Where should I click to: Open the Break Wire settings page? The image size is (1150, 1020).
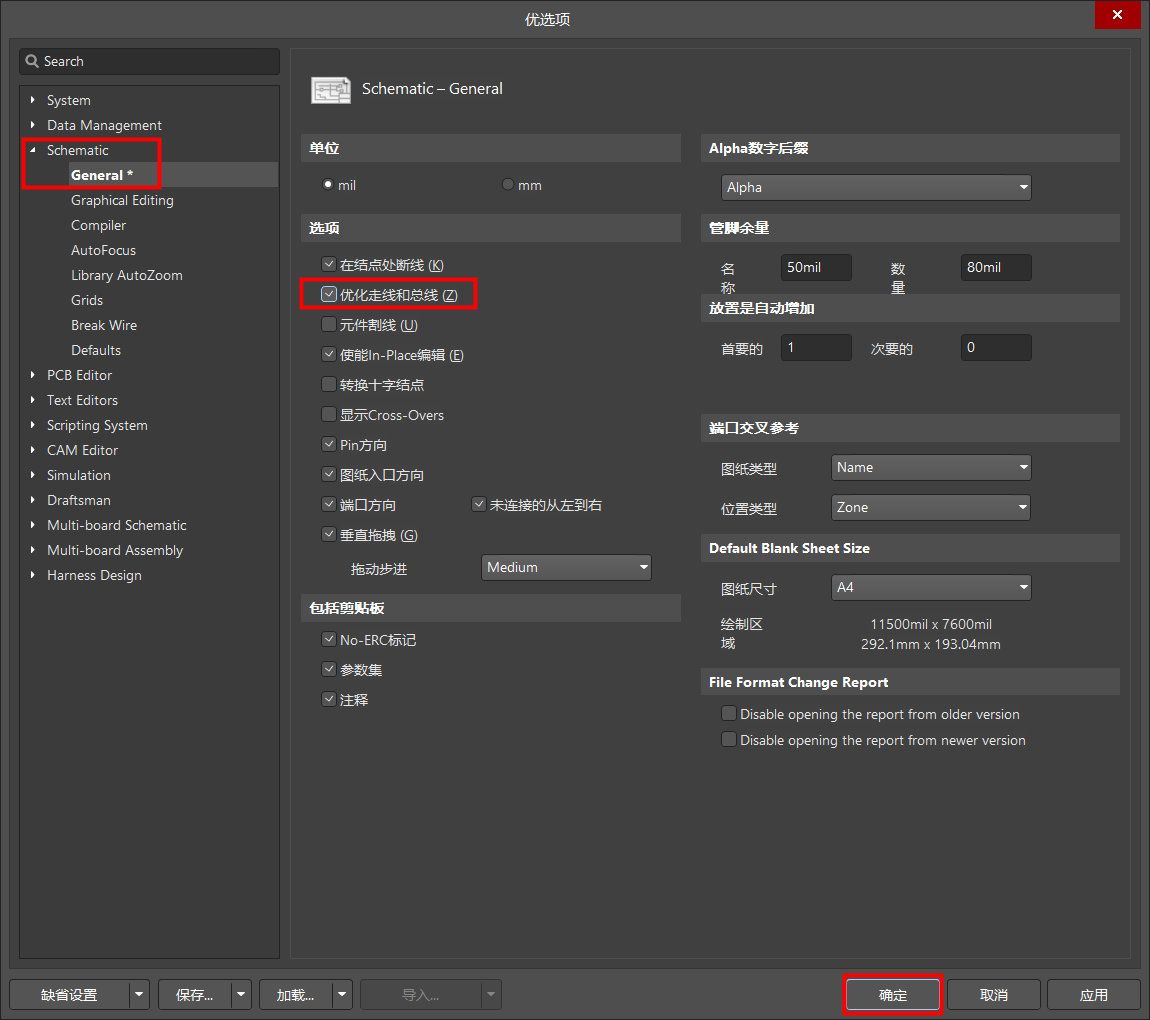104,325
